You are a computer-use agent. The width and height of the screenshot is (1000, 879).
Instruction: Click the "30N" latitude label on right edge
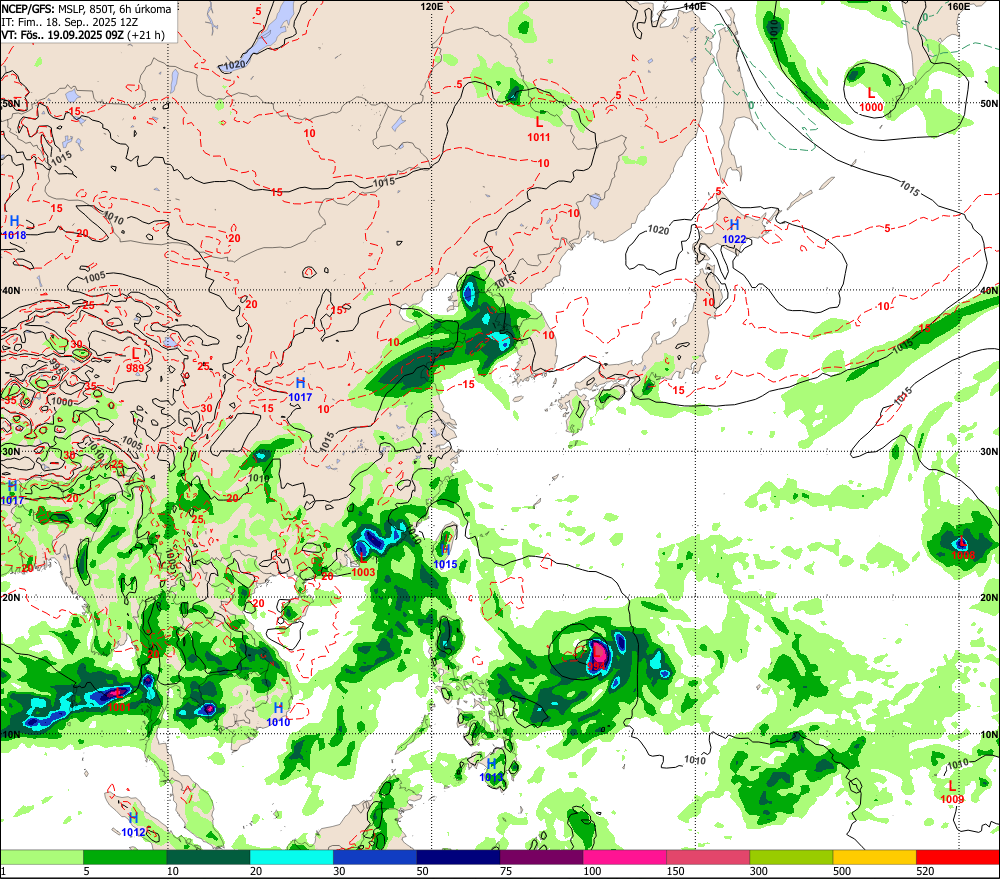pos(989,452)
